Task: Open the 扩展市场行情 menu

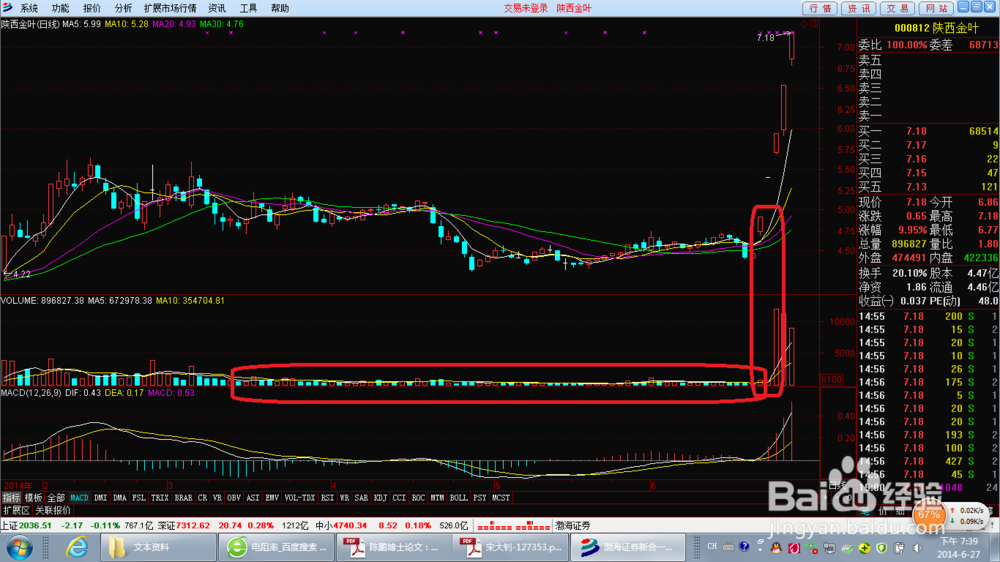Action: point(170,8)
